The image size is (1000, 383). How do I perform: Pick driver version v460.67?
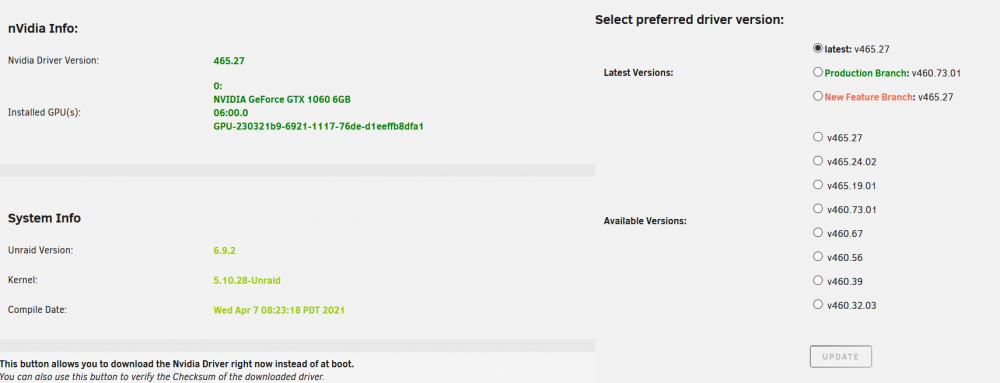click(818, 233)
